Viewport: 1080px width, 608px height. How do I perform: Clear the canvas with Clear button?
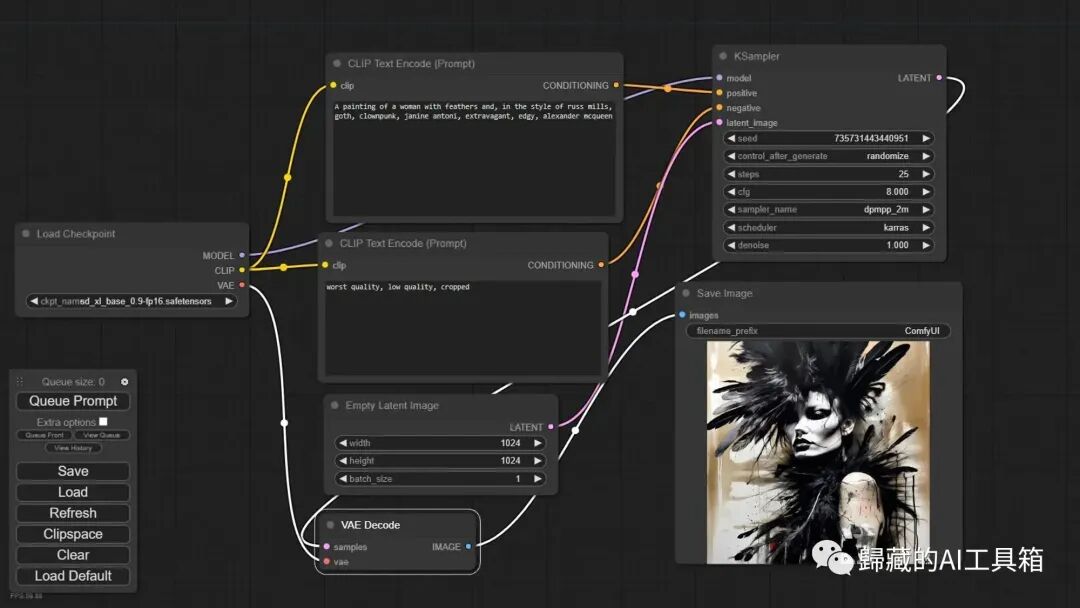point(73,555)
